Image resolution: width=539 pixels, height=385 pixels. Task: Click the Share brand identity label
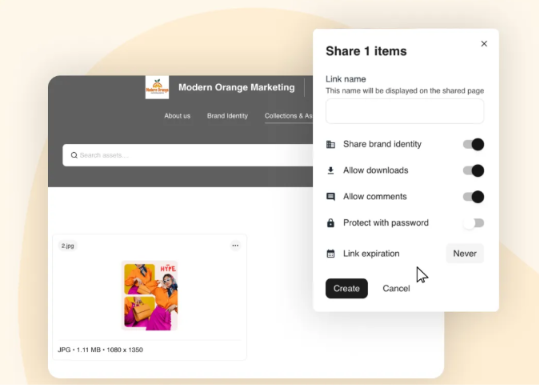tap(382, 144)
